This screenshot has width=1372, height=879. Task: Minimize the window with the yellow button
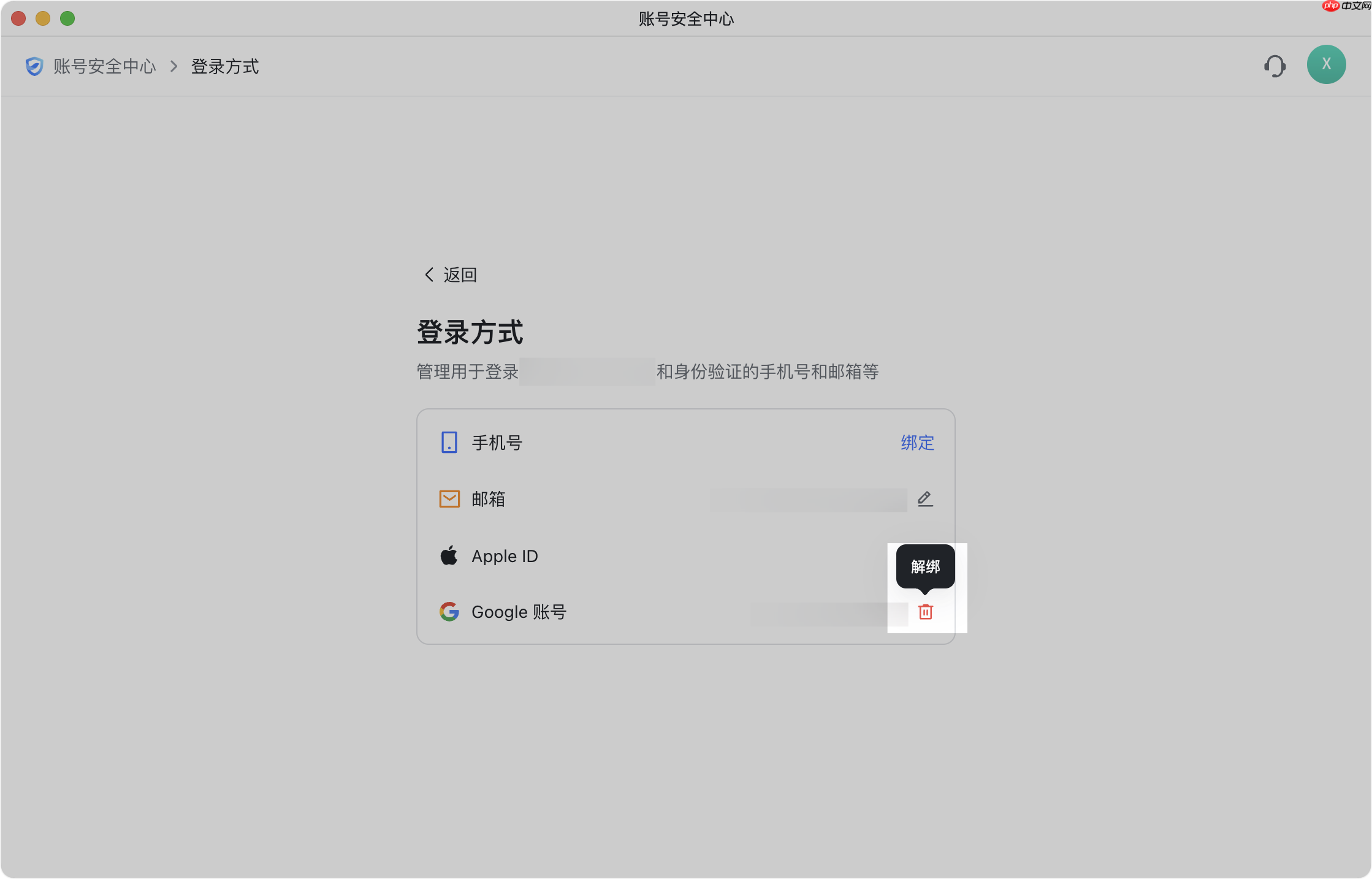coord(43,18)
